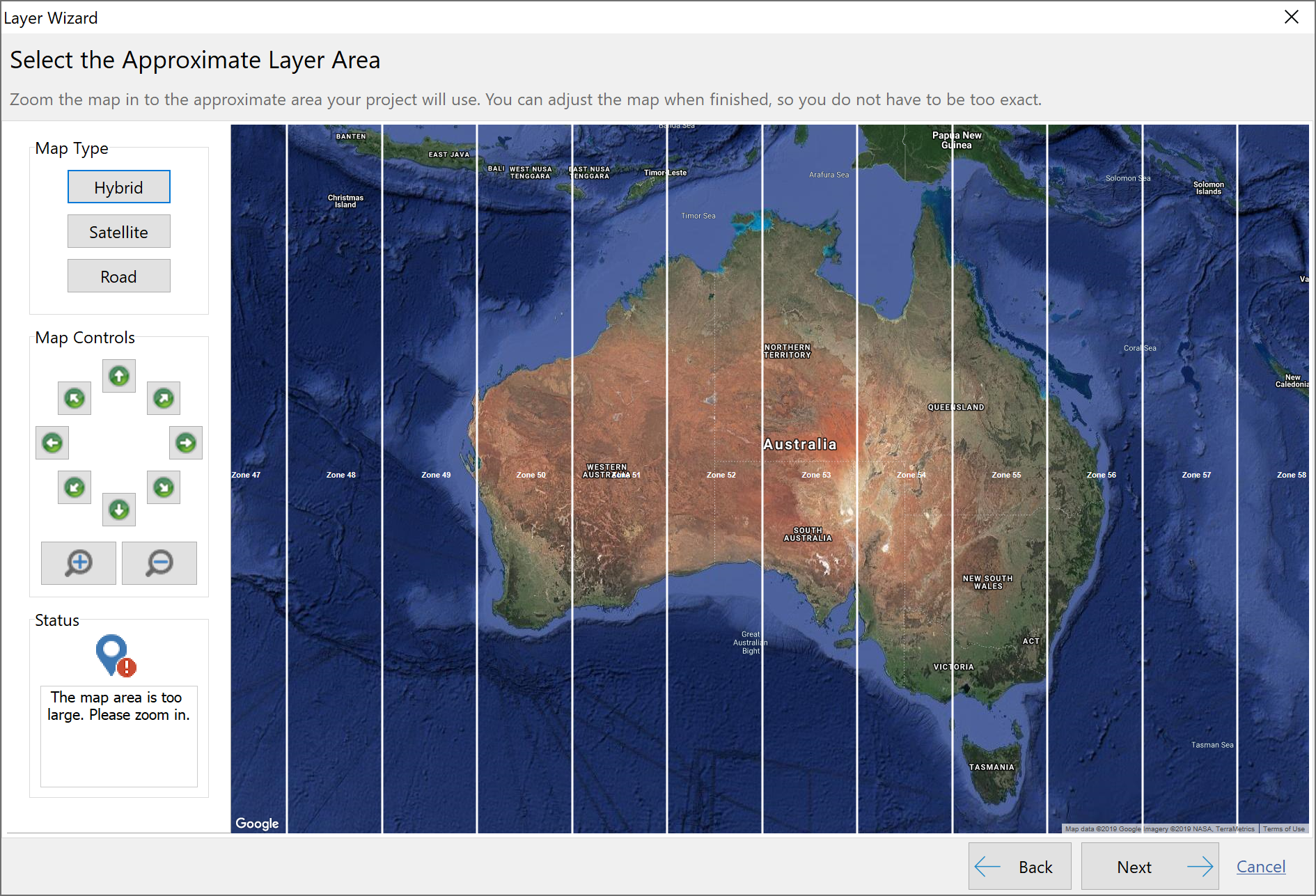Pan the map left with the arrow
The width and height of the screenshot is (1316, 896).
[x=52, y=443]
